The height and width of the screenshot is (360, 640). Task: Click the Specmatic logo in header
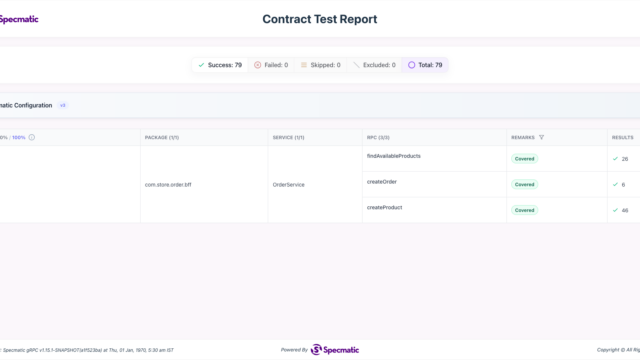(x=18, y=19)
